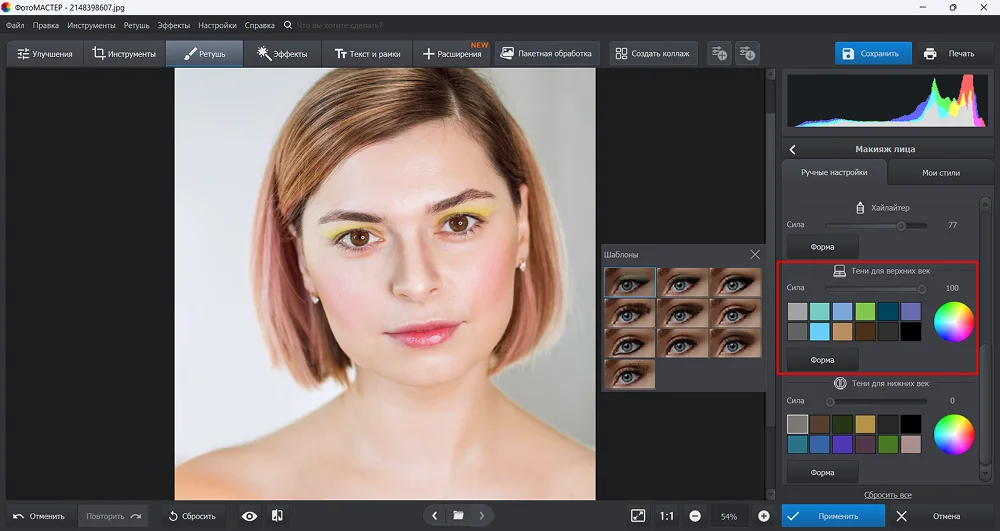
Task: Go to previous image arrow
Action: 434,516
